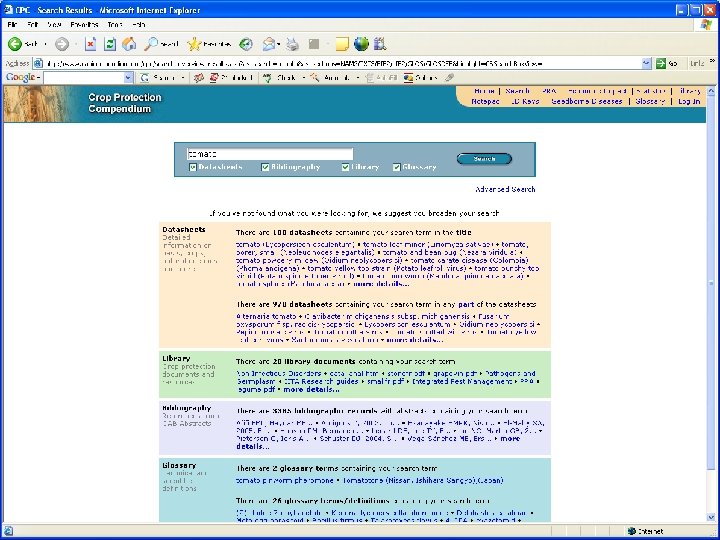
Task: Open the address bar dropdown arrow
Action: point(647,63)
